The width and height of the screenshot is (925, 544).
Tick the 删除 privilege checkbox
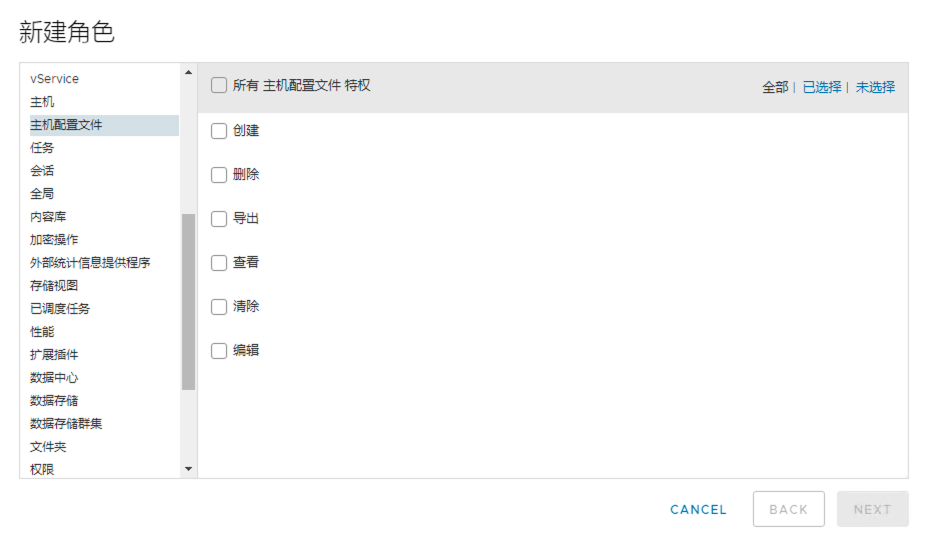(x=219, y=175)
